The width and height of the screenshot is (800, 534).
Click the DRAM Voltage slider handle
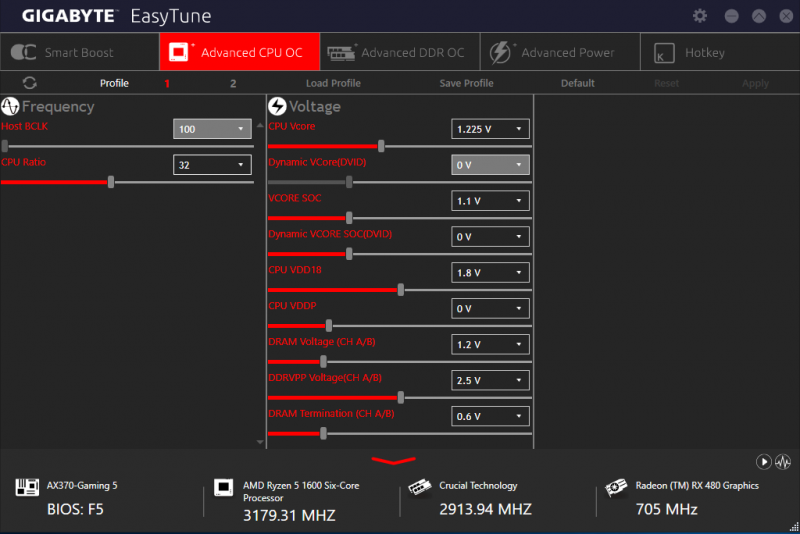323,362
